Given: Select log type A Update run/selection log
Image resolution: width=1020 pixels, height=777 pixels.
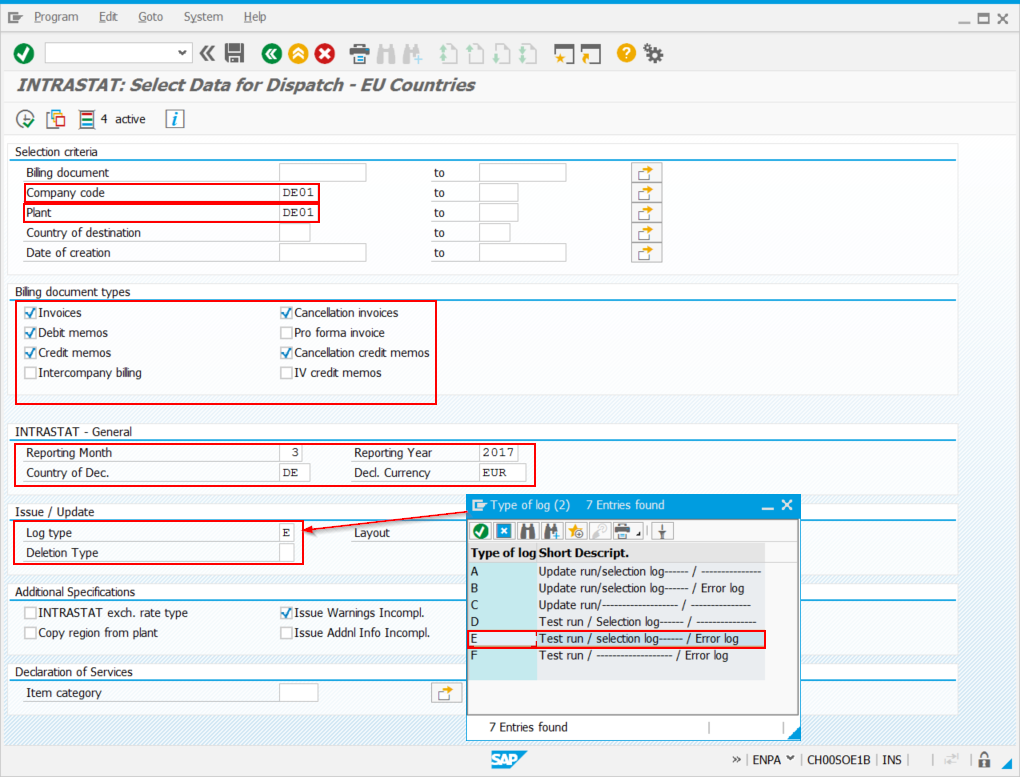Looking at the screenshot, I should point(617,571).
